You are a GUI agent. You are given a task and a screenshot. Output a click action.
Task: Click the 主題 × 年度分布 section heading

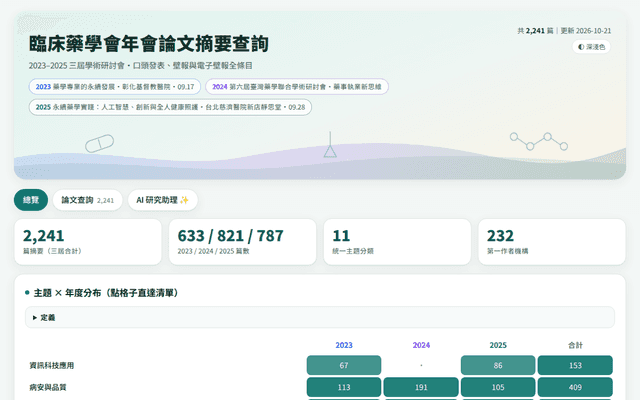click(x=106, y=293)
